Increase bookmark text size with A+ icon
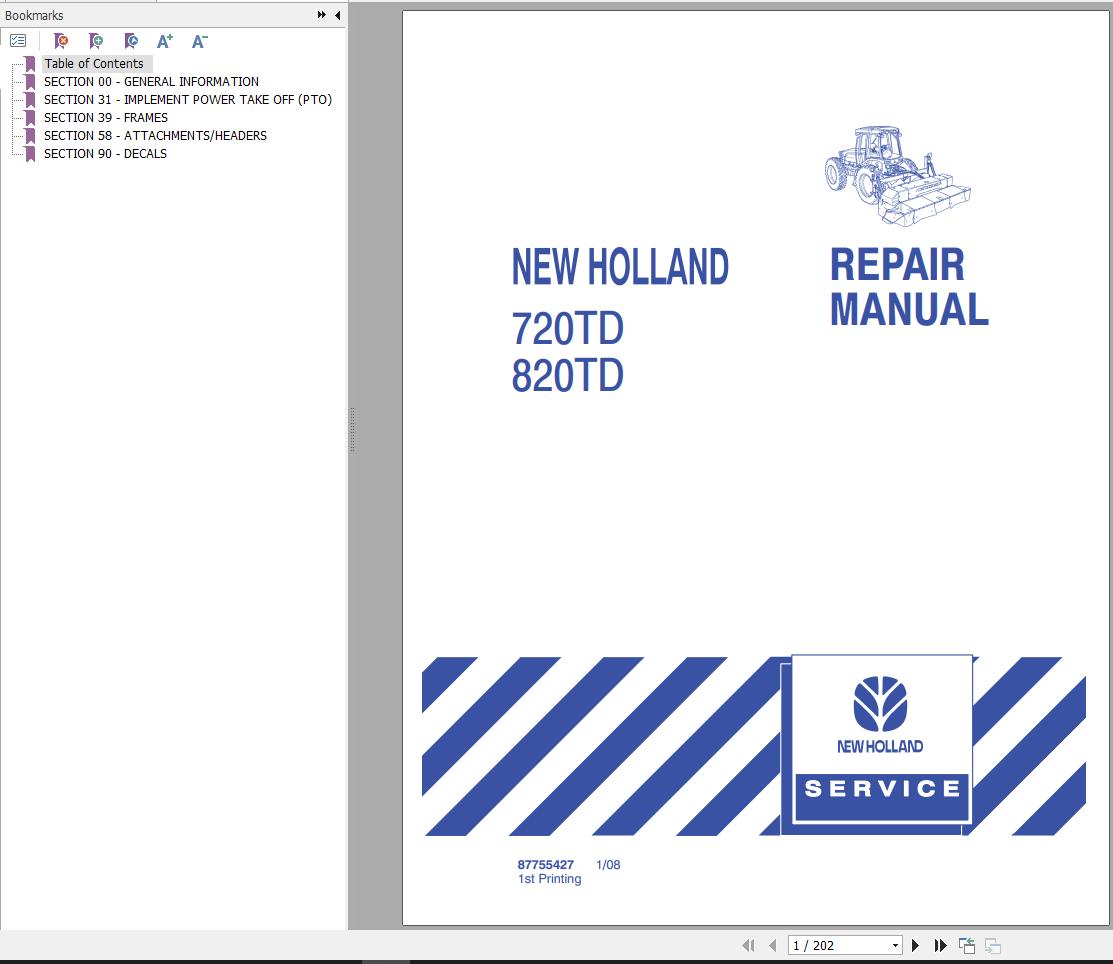The height and width of the screenshot is (964, 1113). point(165,41)
